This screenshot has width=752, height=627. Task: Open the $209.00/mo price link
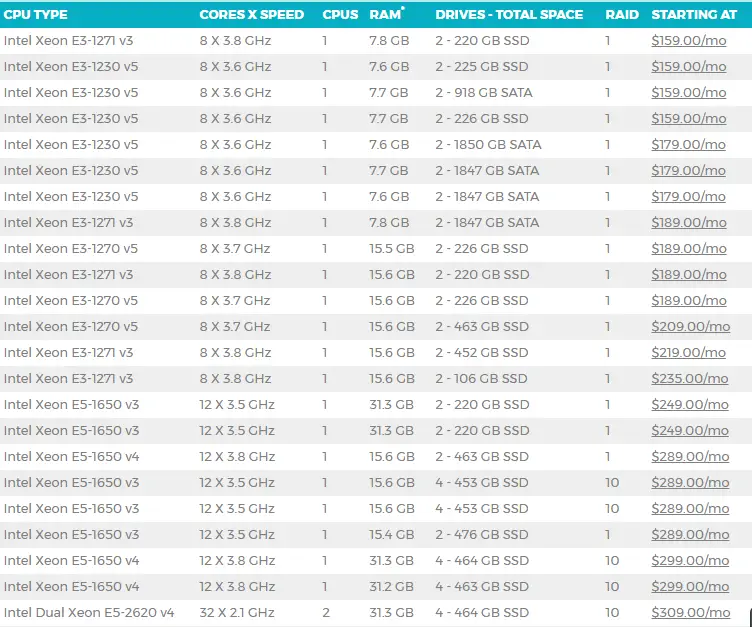pyautogui.click(x=691, y=327)
